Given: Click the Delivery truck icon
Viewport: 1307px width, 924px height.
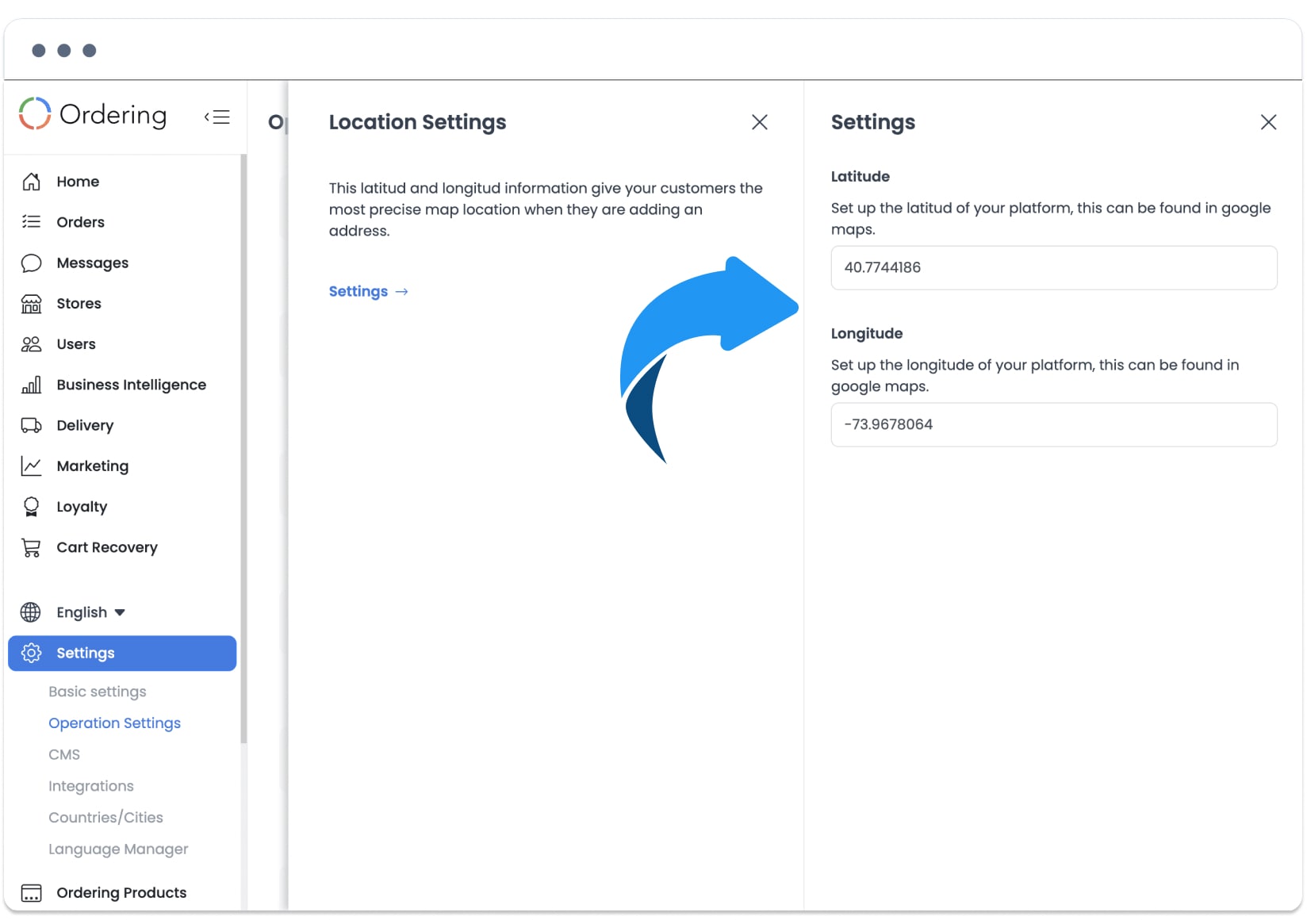Looking at the screenshot, I should click(x=31, y=425).
